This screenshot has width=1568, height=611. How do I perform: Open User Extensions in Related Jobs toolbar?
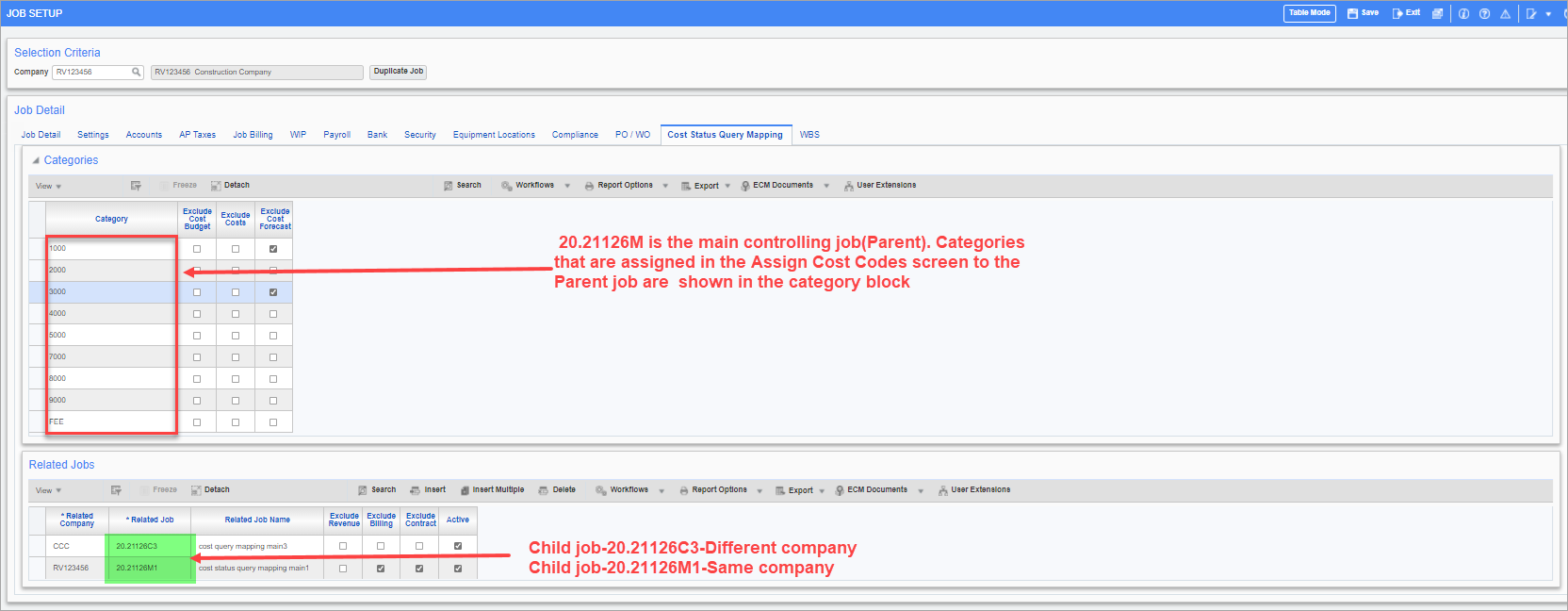(x=974, y=490)
